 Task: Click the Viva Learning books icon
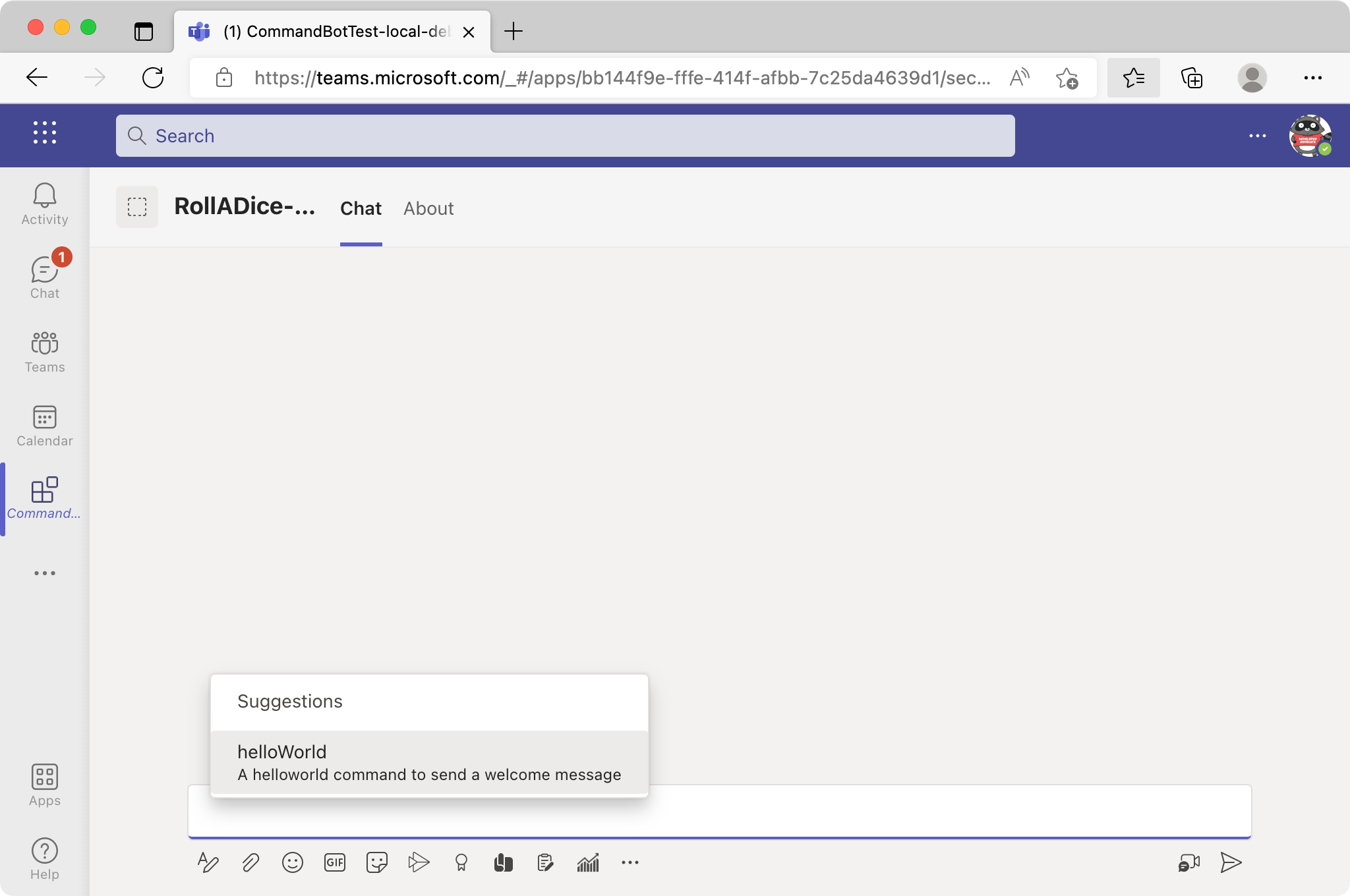pos(504,862)
